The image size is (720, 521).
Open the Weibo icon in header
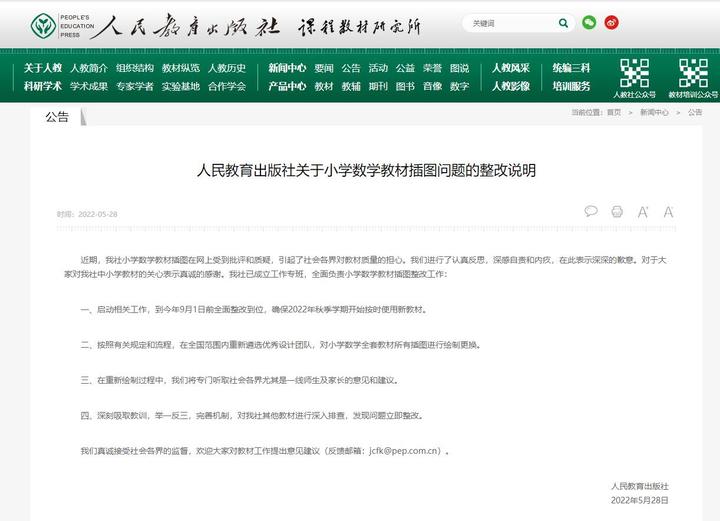click(612, 23)
